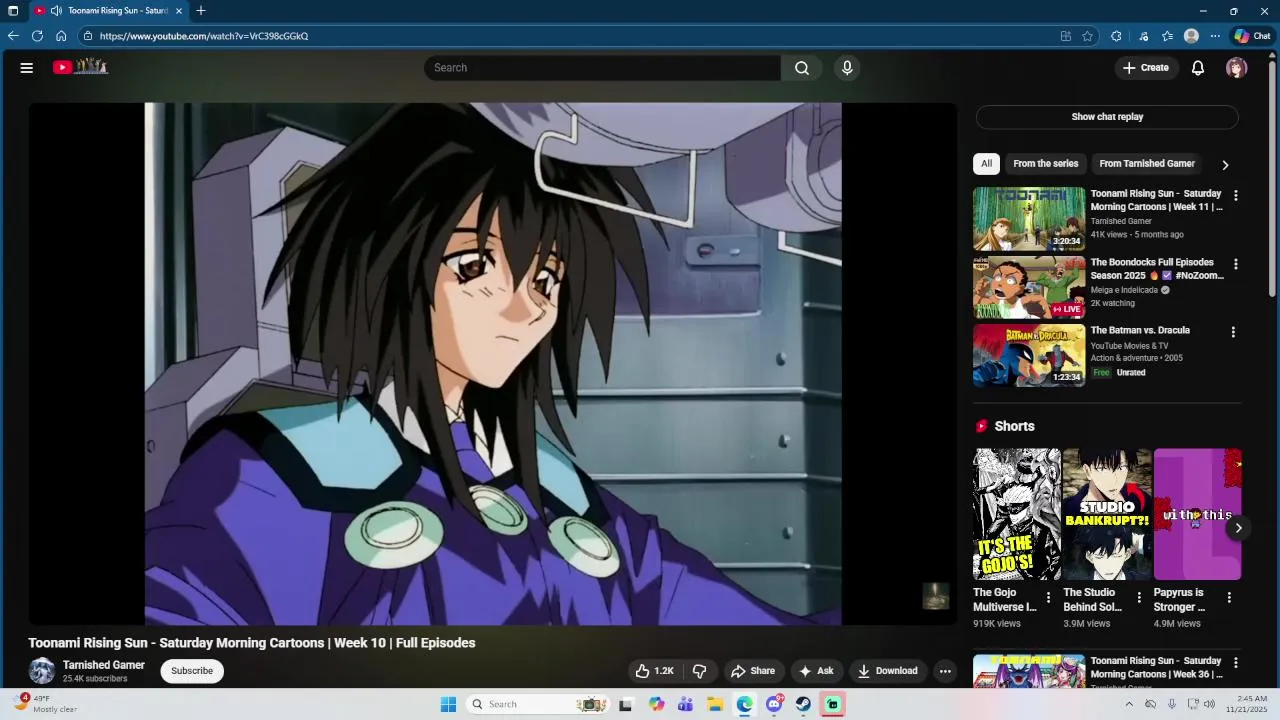
Task: Mute the tab using speaker icon
Action: [55, 11]
